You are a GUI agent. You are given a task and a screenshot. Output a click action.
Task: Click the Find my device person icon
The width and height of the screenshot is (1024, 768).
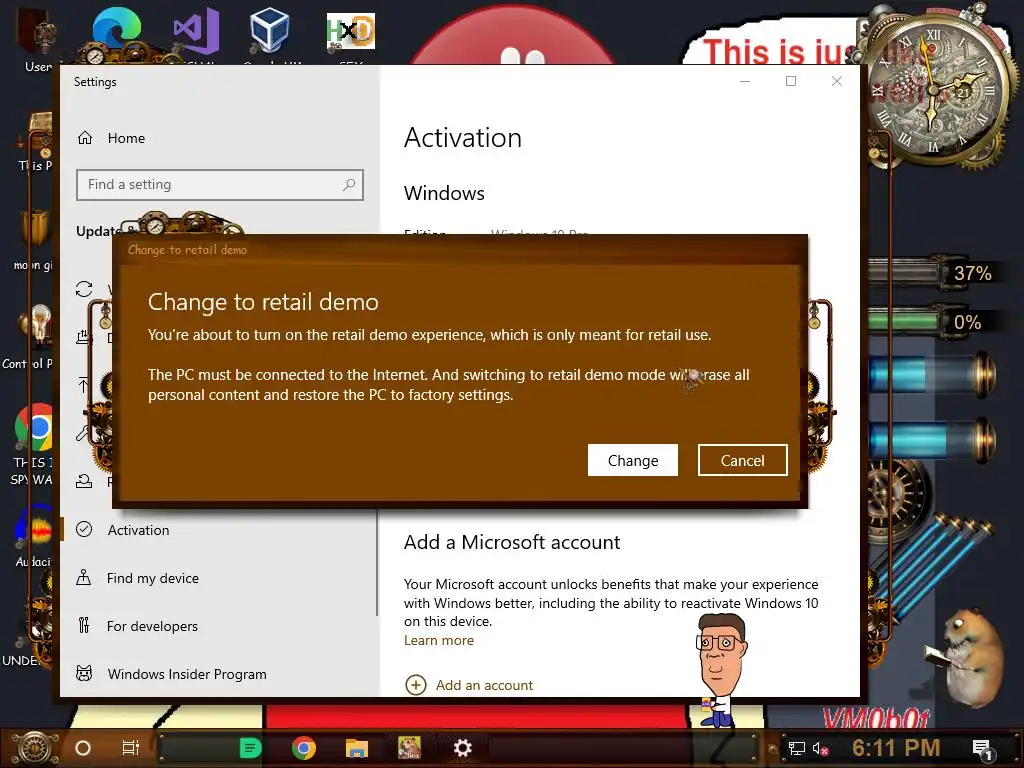tap(84, 577)
